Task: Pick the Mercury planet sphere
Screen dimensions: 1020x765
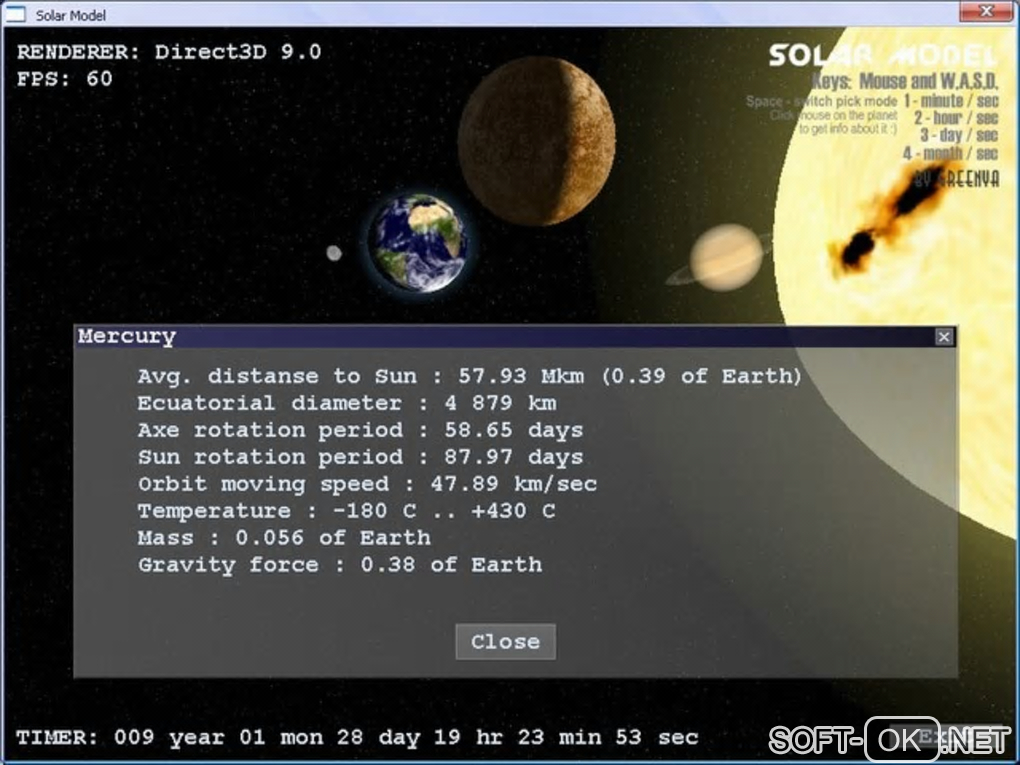Action: 537,141
